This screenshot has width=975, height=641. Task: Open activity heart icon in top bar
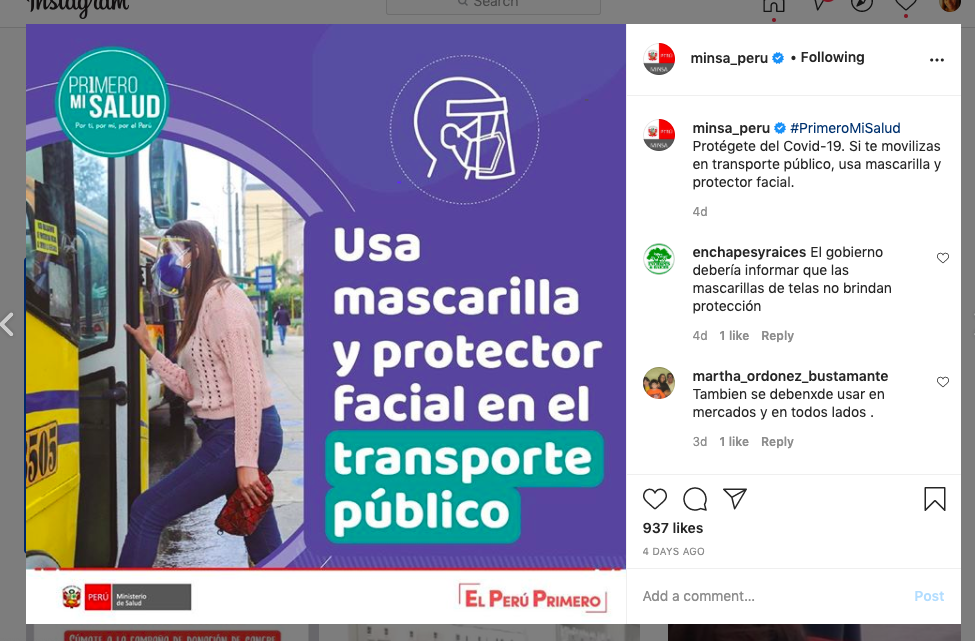906,5
